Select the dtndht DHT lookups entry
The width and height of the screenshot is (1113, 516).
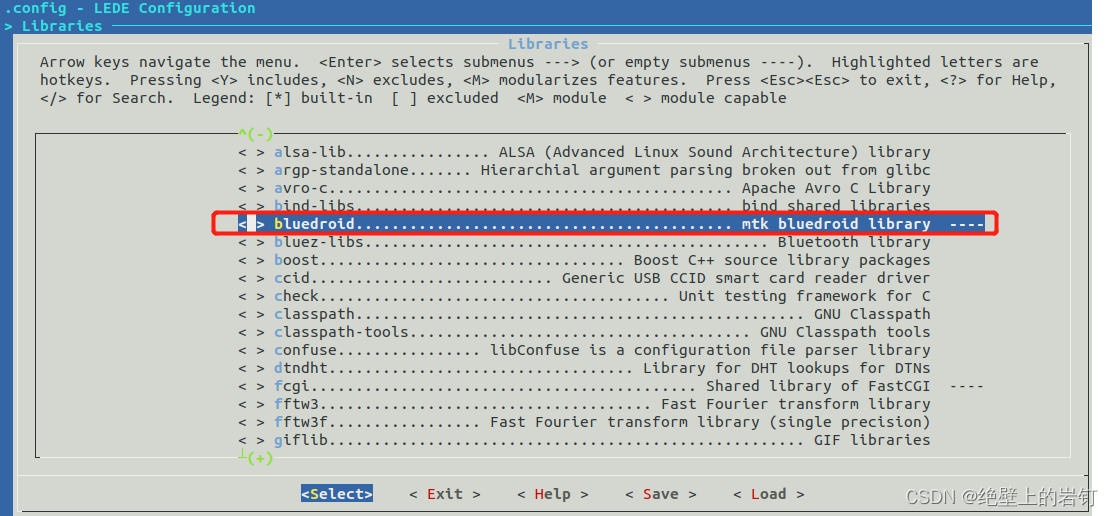pyautogui.click(x=584, y=368)
